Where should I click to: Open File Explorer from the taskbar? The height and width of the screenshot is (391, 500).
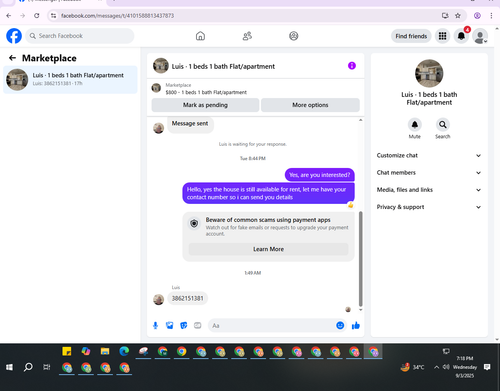click(105, 351)
